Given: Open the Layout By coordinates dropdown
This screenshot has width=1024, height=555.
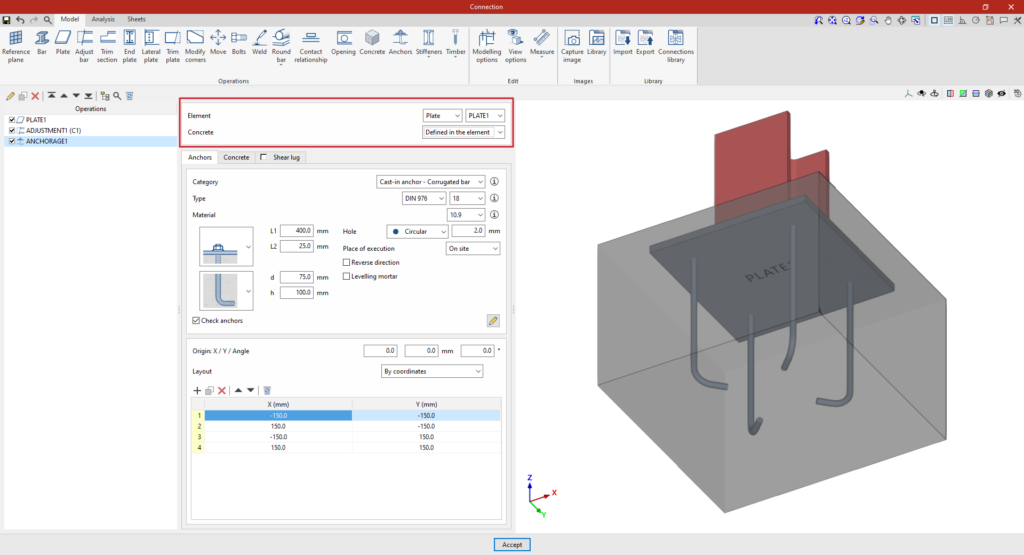Looking at the screenshot, I should coord(432,371).
